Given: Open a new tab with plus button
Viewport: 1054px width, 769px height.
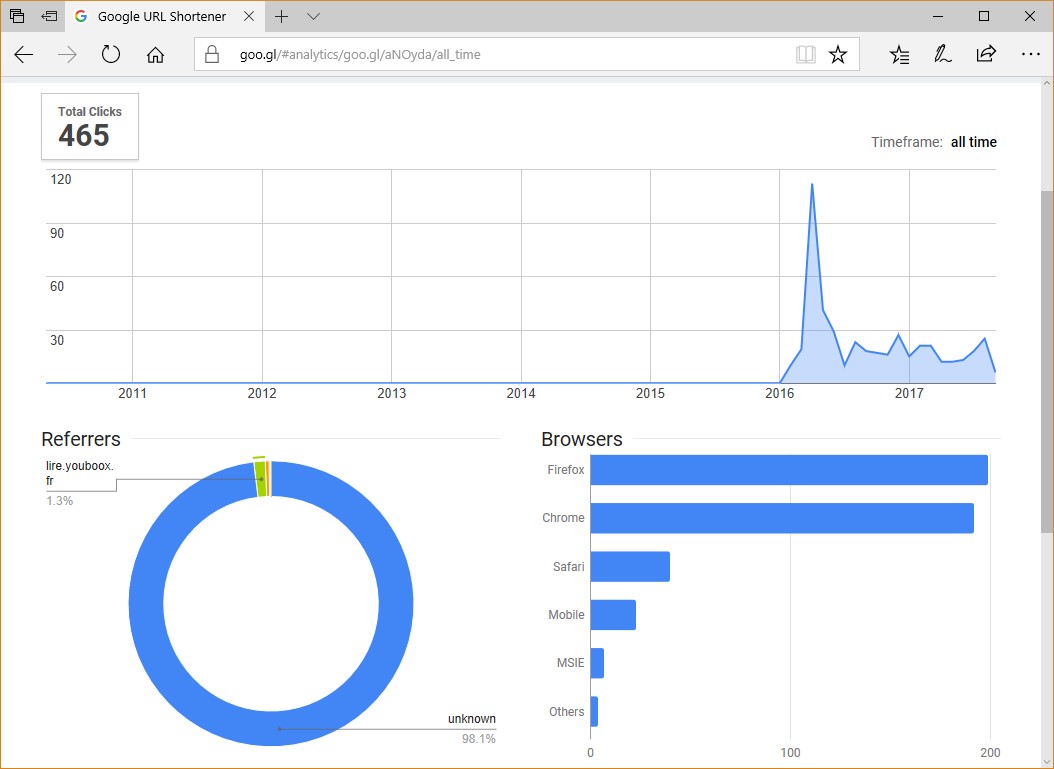Looking at the screenshot, I should click(282, 16).
